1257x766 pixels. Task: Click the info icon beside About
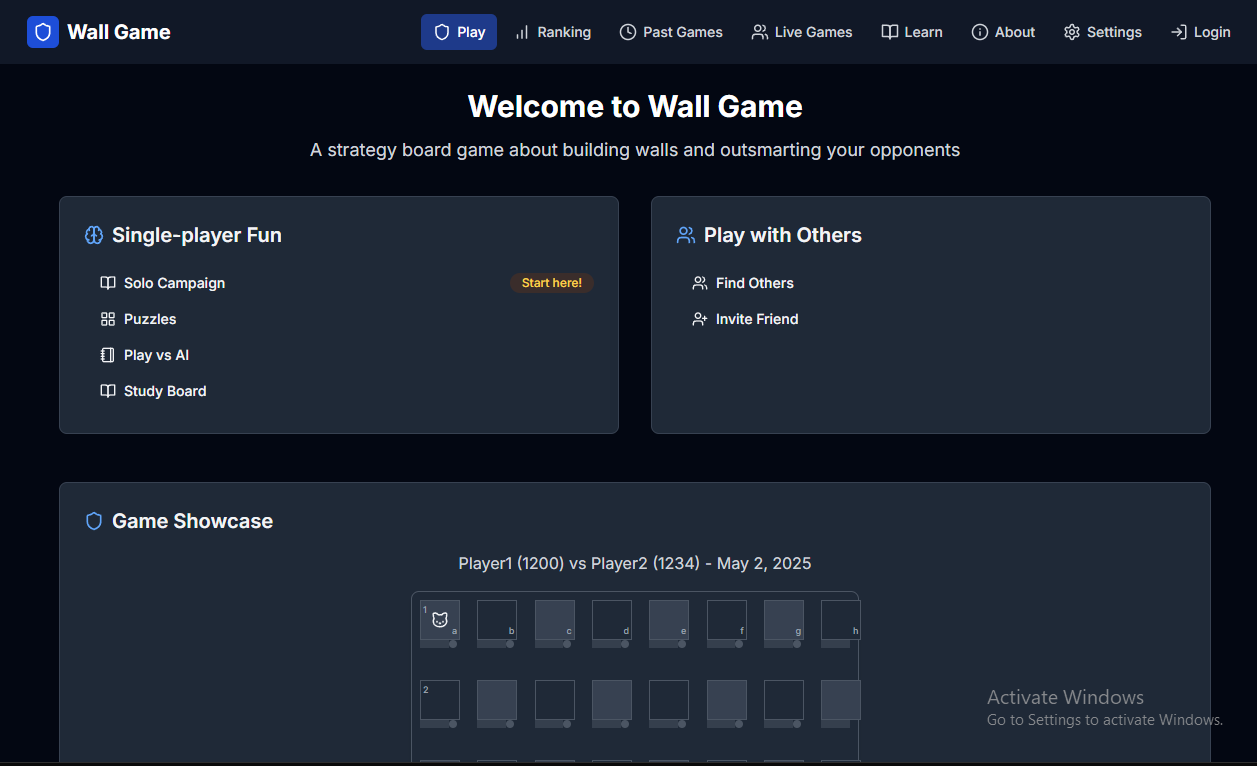click(980, 32)
